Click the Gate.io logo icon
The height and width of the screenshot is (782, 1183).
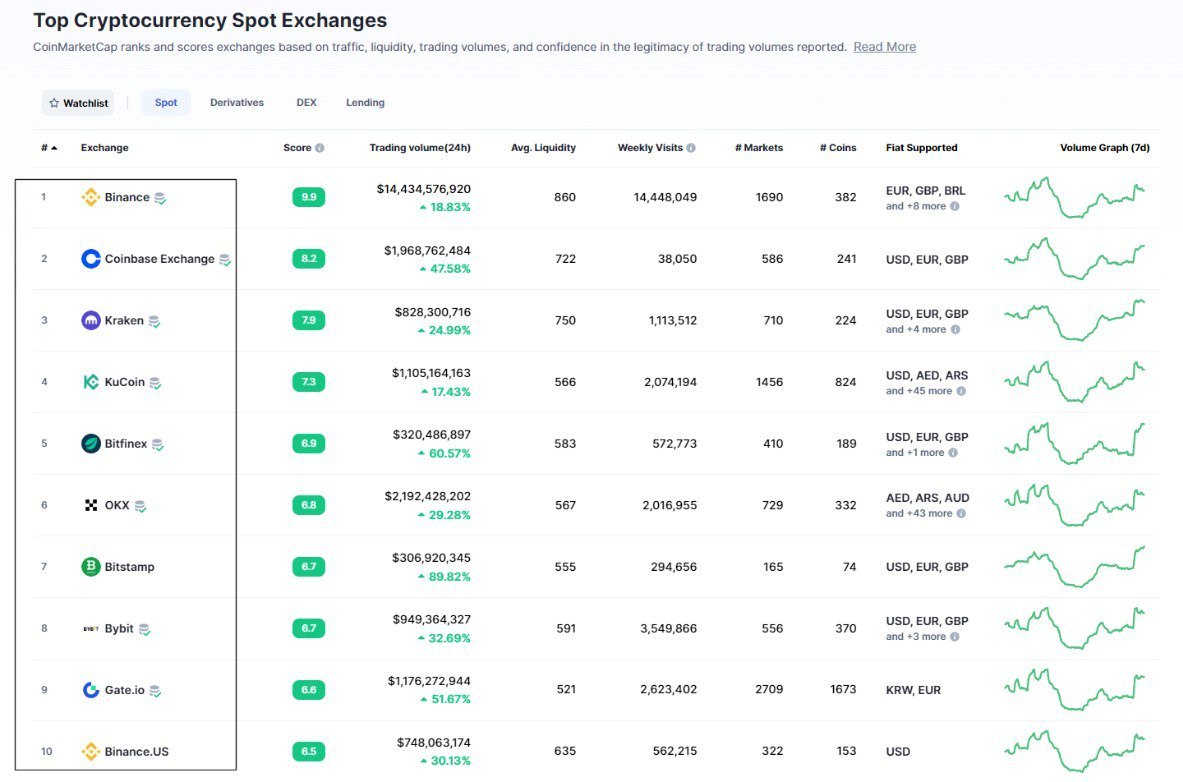91,690
